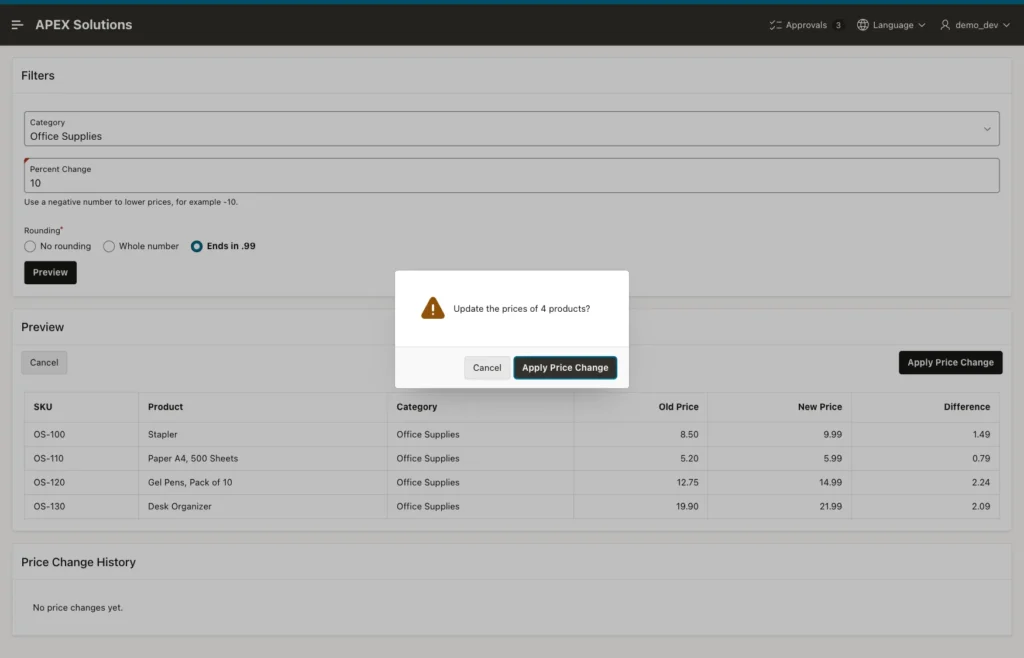Screen dimensions: 1024x658
Task: Select the Whole number radio option
Action: coord(109,246)
